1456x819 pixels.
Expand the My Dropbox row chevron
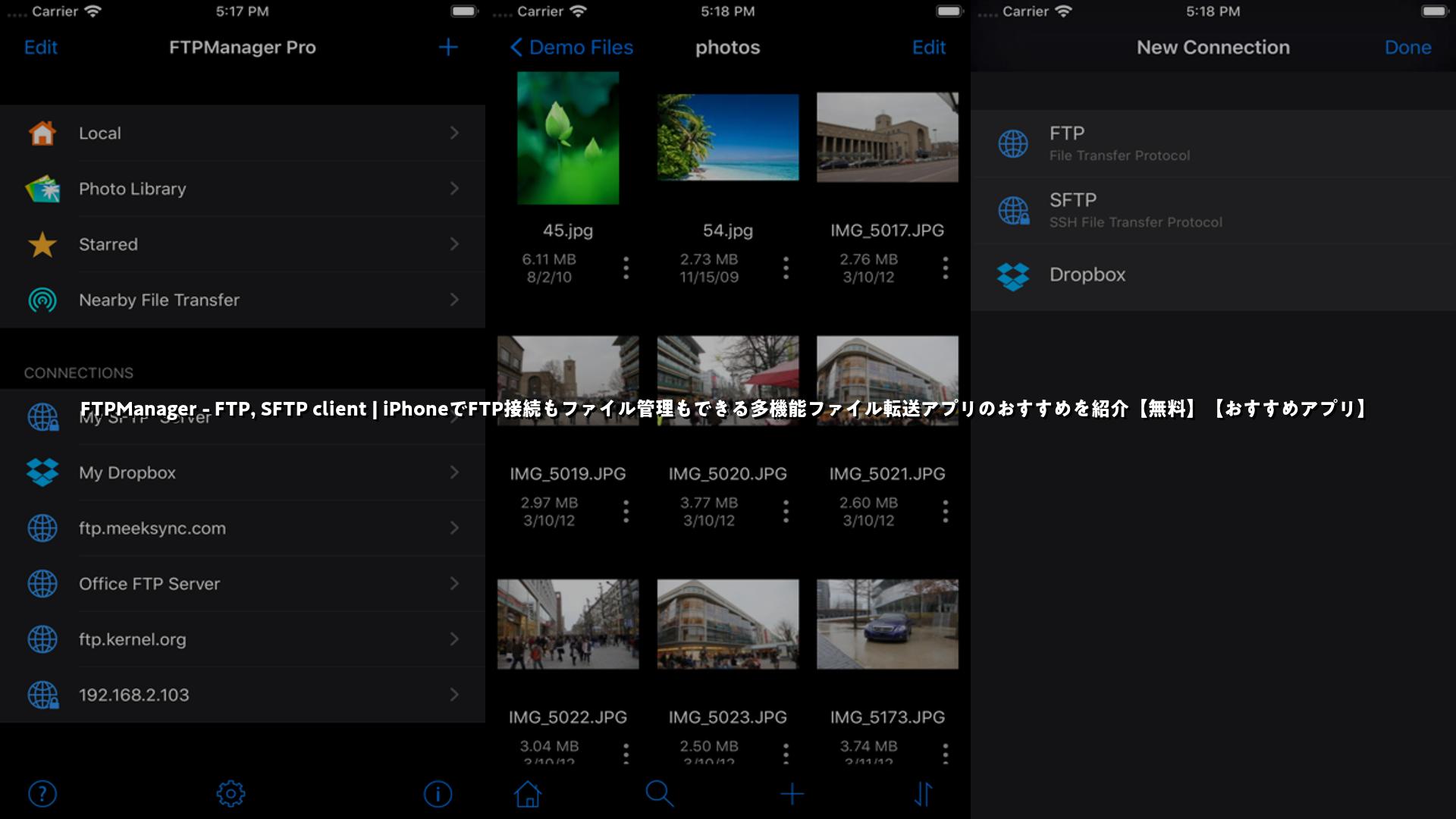[454, 472]
